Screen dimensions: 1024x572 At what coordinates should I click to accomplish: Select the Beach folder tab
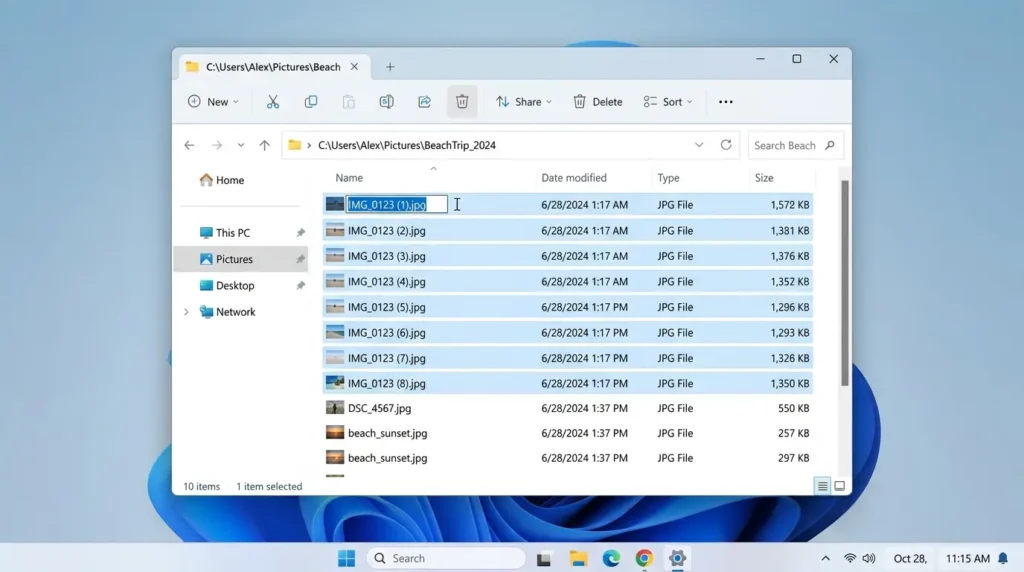pyautogui.click(x=273, y=67)
